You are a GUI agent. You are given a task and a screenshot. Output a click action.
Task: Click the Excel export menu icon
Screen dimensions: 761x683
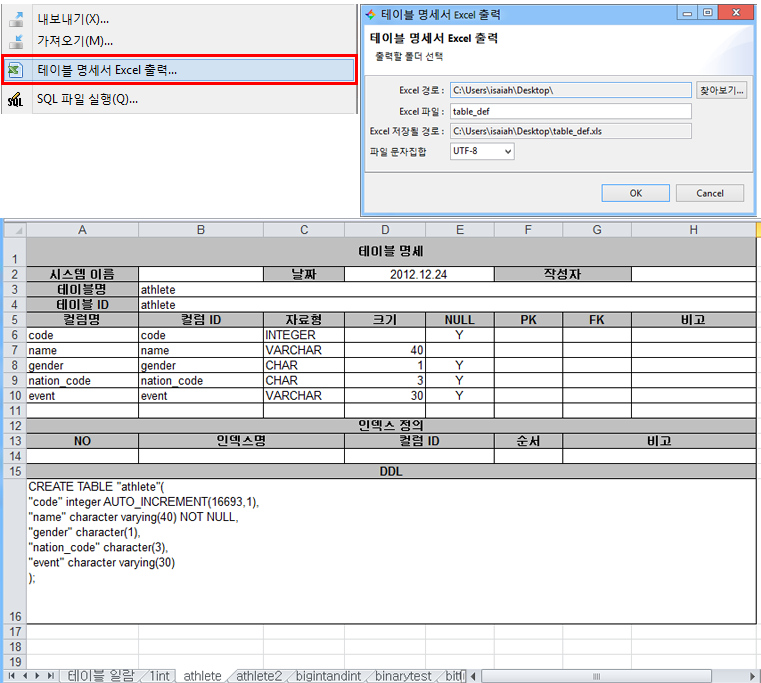[16, 70]
